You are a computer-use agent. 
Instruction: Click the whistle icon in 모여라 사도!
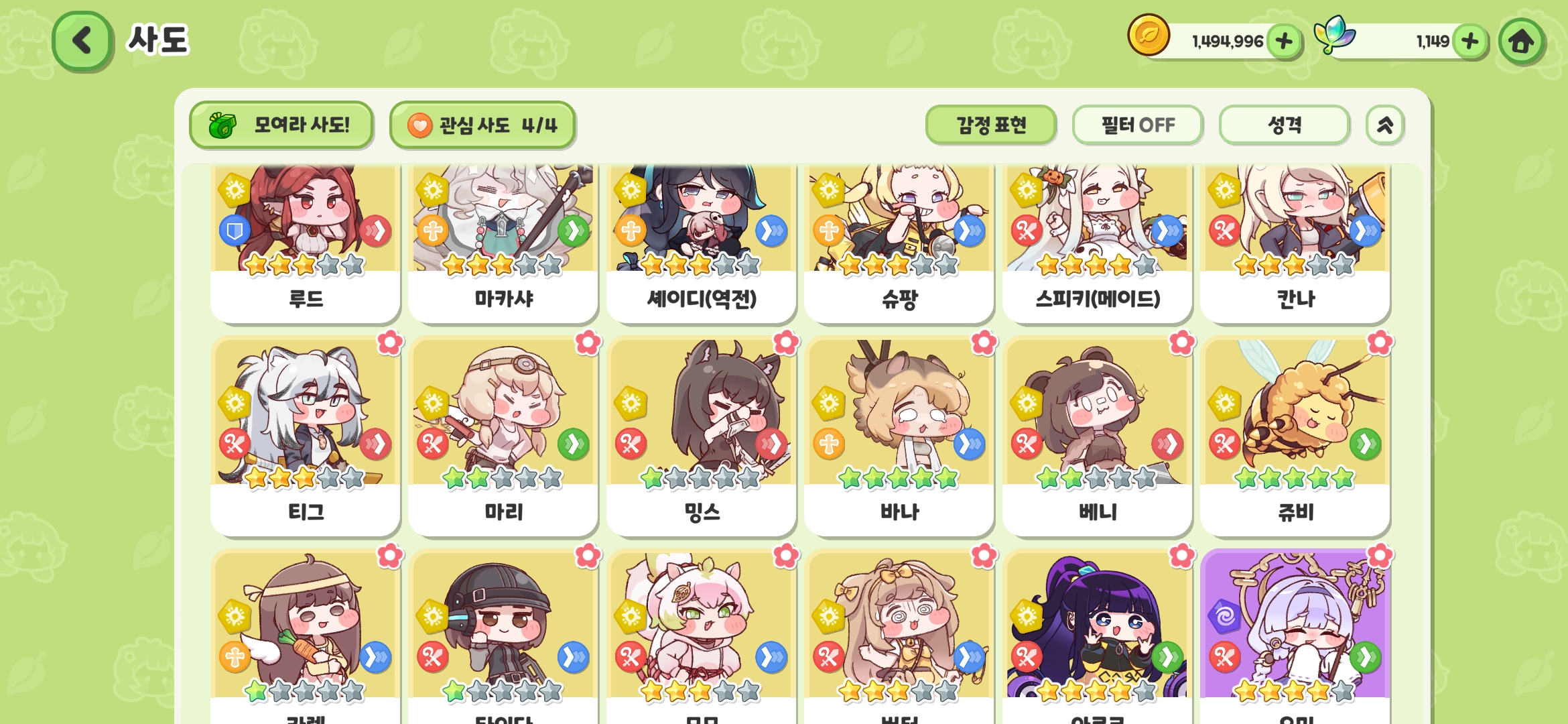point(222,125)
